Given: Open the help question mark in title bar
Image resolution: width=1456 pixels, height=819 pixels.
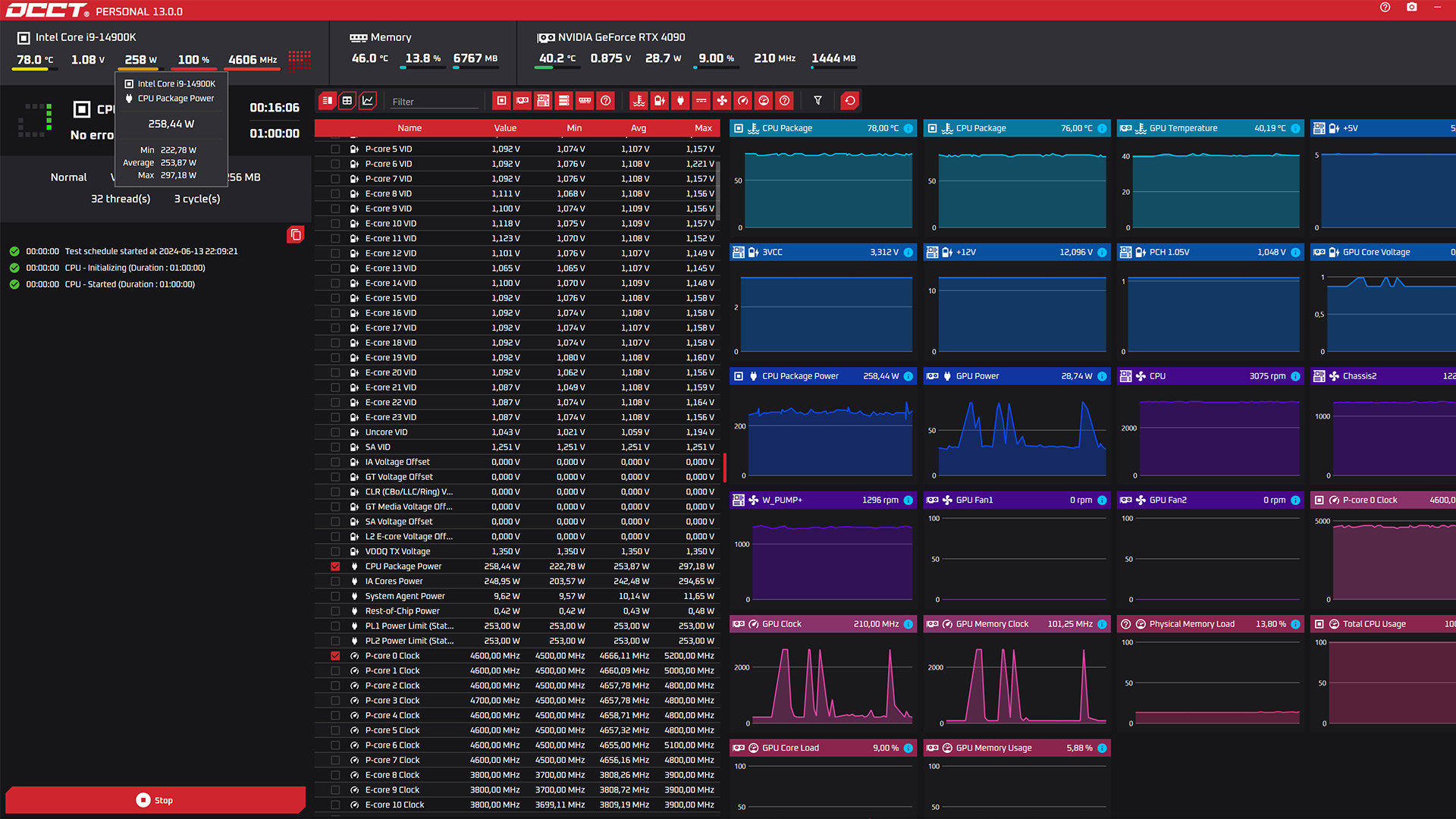Looking at the screenshot, I should click(1385, 8).
